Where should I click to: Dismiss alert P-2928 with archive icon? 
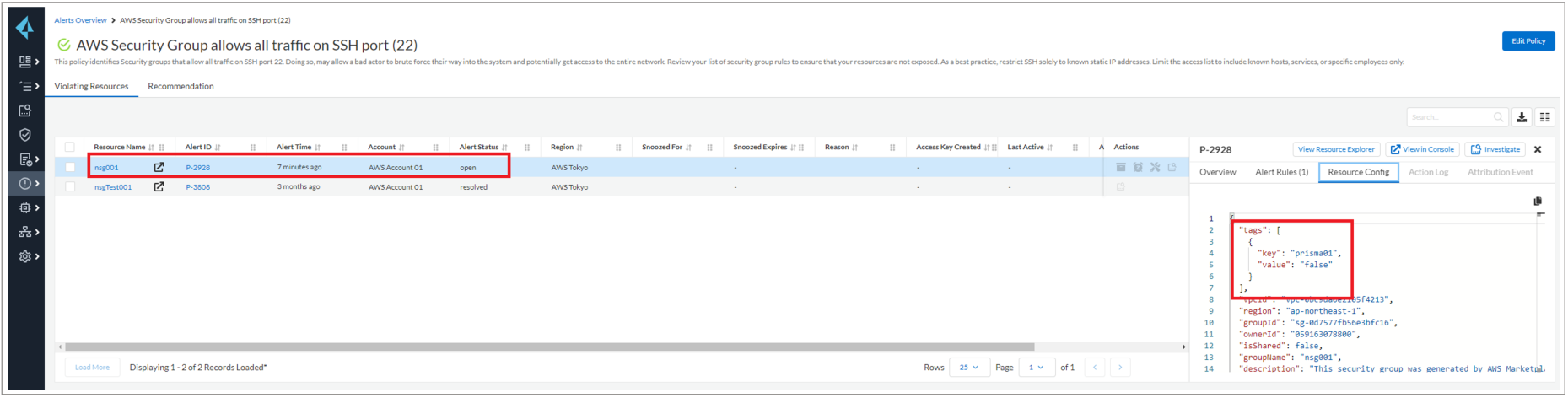pyautogui.click(x=1121, y=167)
